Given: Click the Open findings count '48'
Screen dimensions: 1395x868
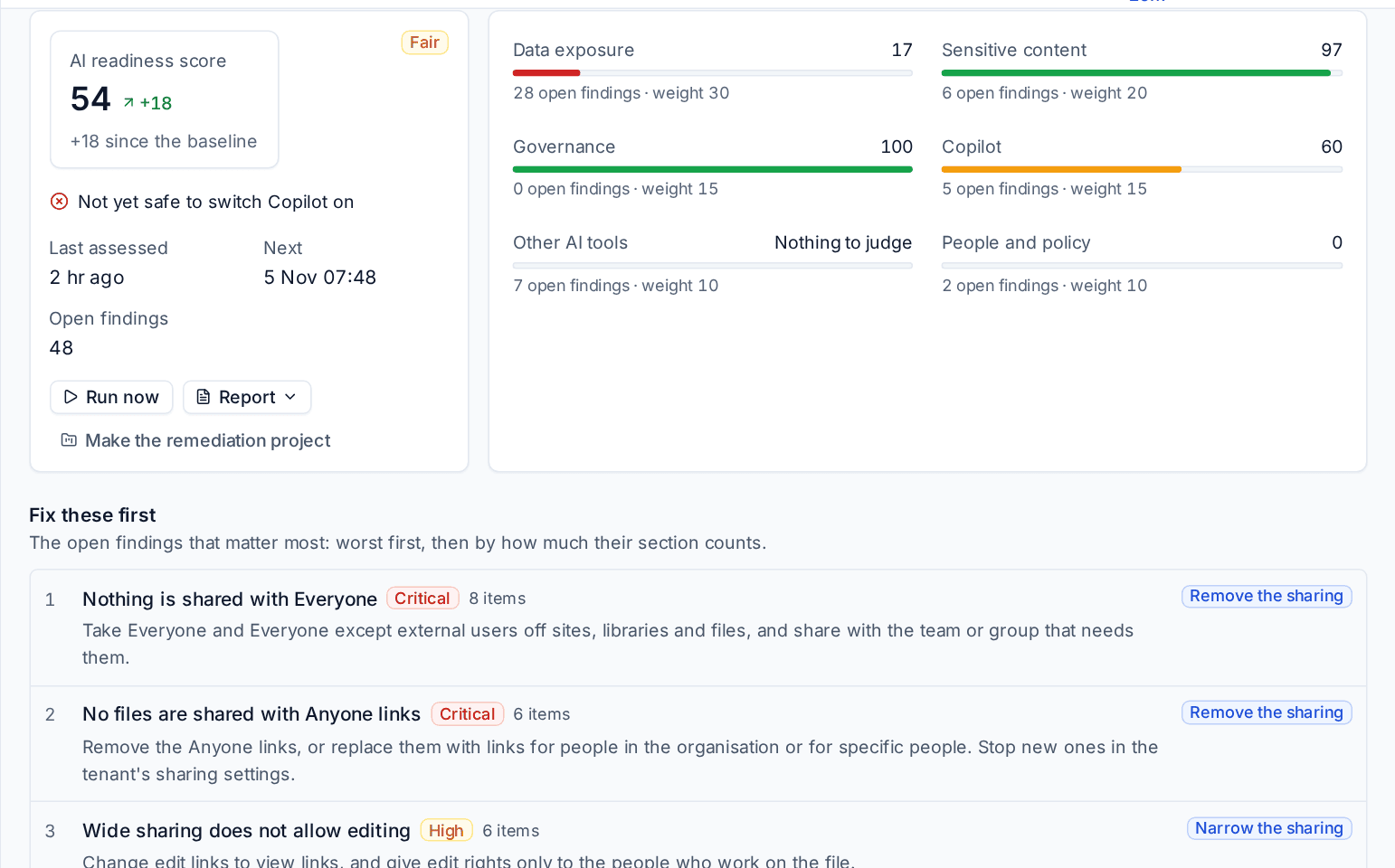Looking at the screenshot, I should (62, 348).
